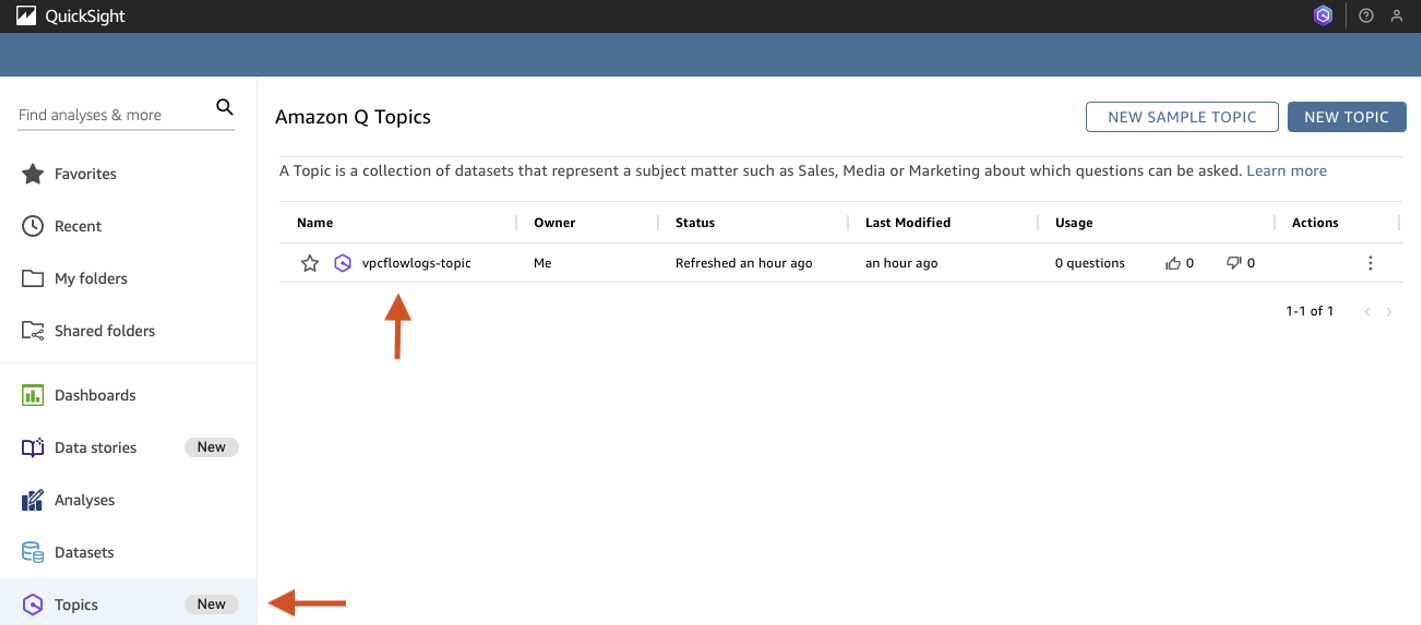Click the Actions column header
Viewport: 1421px width, 625px height.
coord(1315,222)
